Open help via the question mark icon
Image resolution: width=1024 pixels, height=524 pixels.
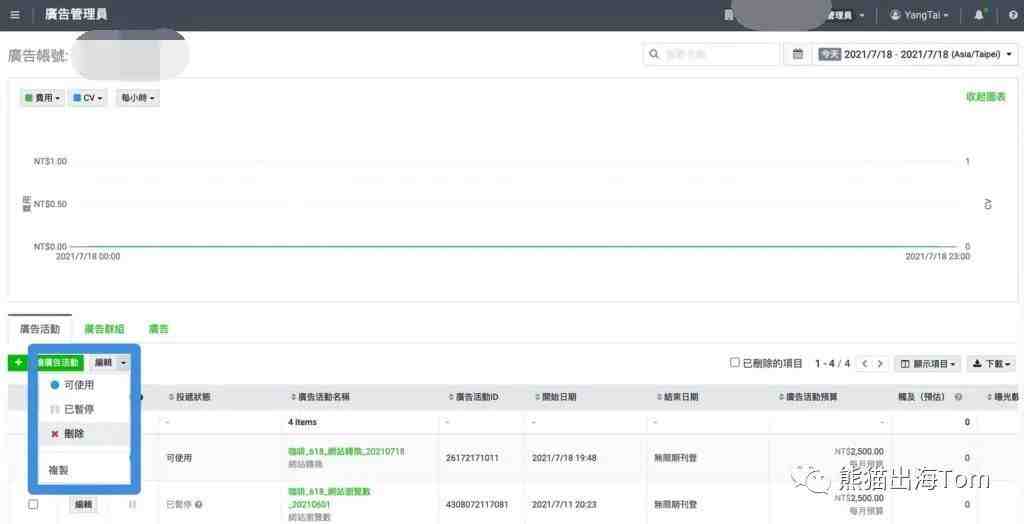[x=1013, y=14]
